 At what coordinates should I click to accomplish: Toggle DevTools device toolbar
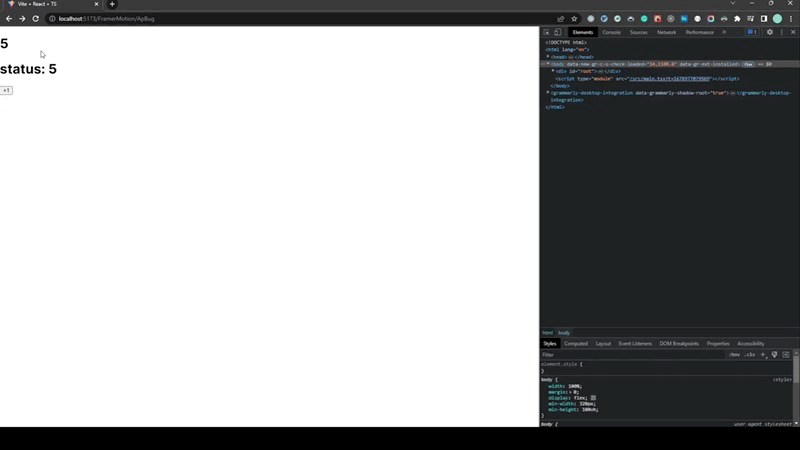557,32
